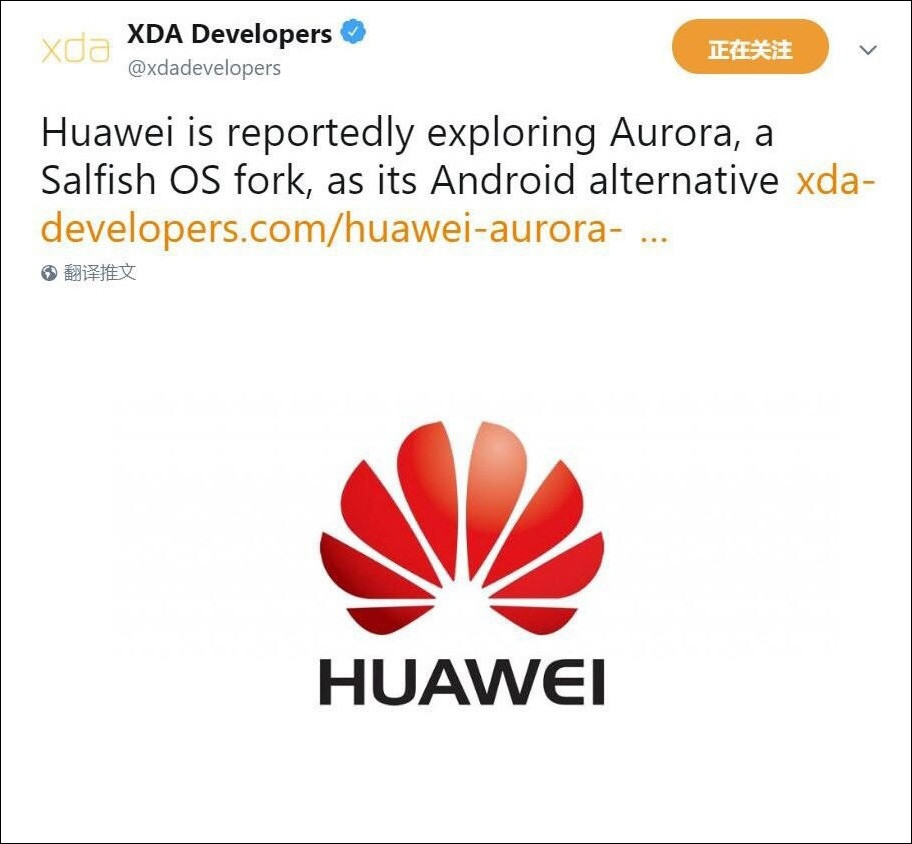Translate the tweet via 翻译推文
This screenshot has width=912, height=844.
tap(99, 272)
